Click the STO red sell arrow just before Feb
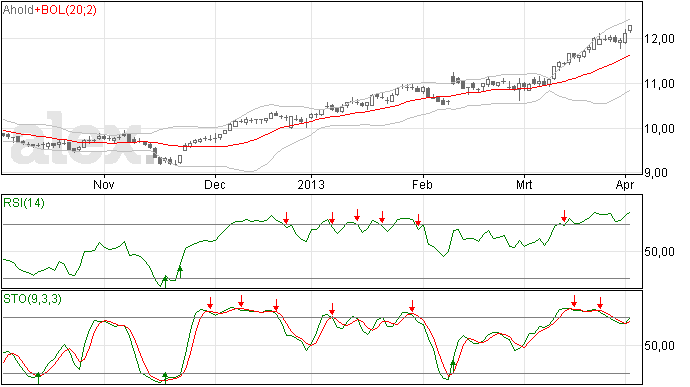The width and height of the screenshot is (690, 387). pyautogui.click(x=412, y=306)
